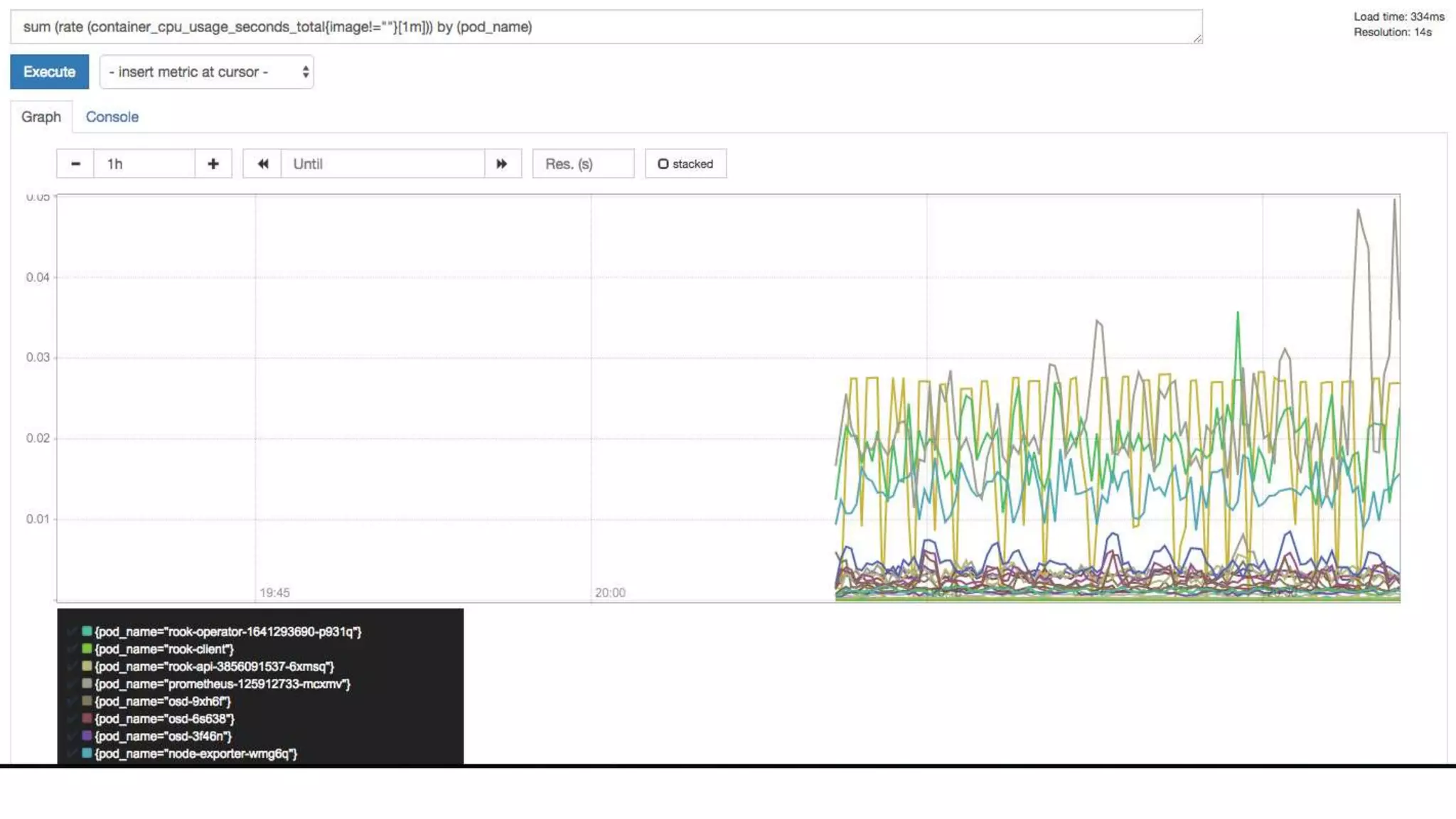Click the rook-api-3856091537-6xmsq legend label
Image resolution: width=1456 pixels, height=819 pixels.
pyautogui.click(x=214, y=666)
